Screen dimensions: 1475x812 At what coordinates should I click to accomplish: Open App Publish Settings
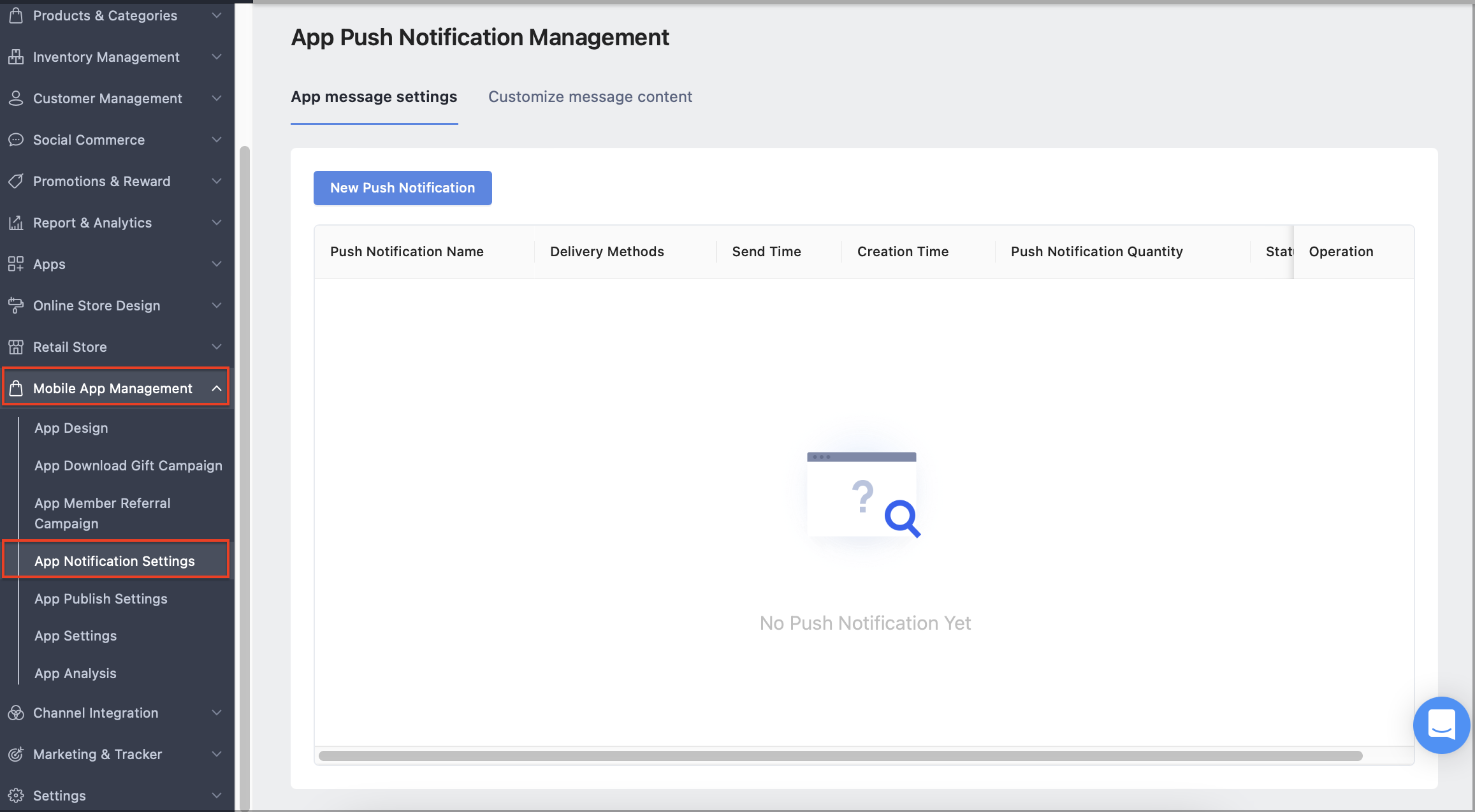pos(101,598)
